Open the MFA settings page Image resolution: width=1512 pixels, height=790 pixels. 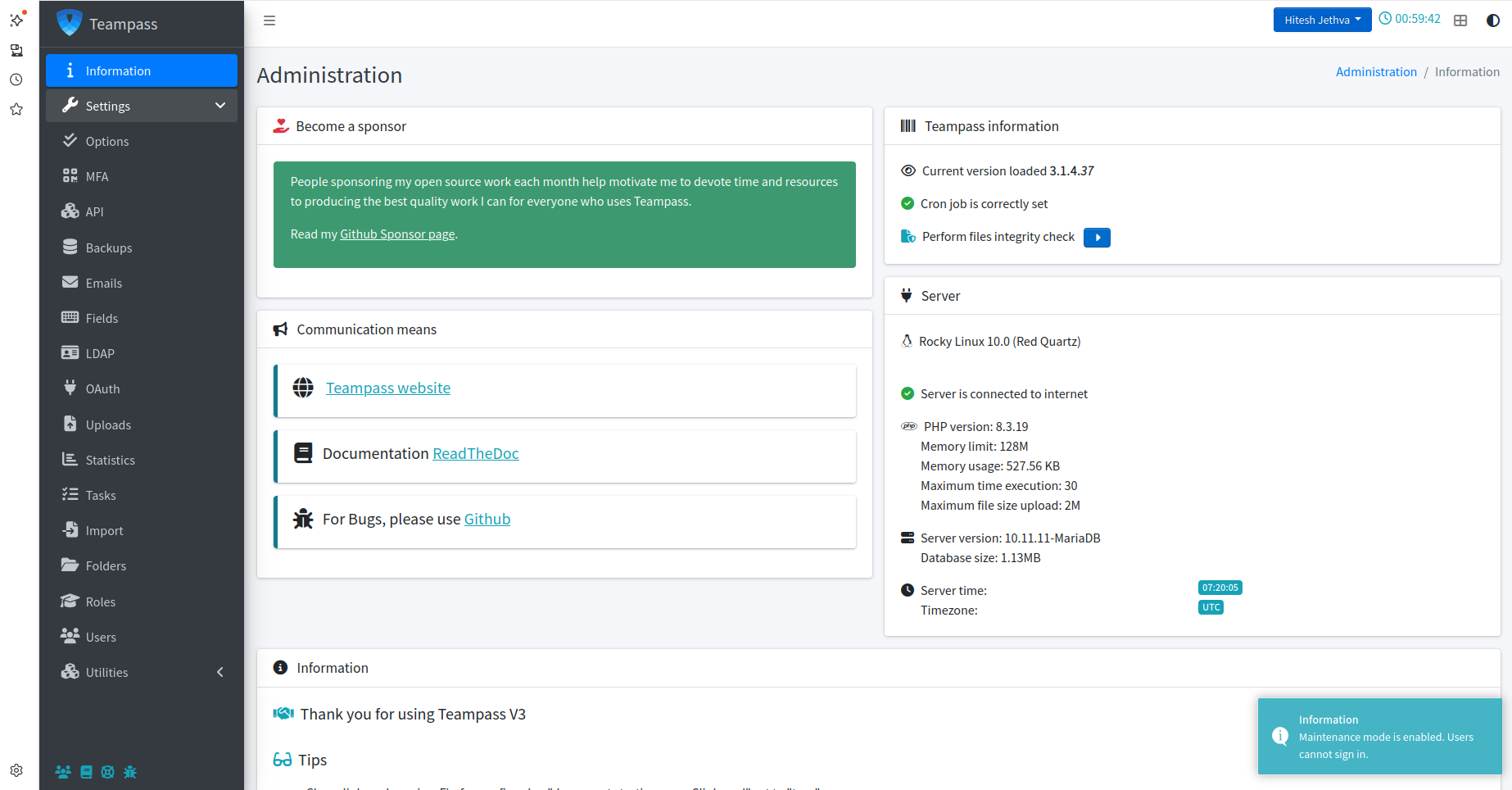[x=97, y=176]
